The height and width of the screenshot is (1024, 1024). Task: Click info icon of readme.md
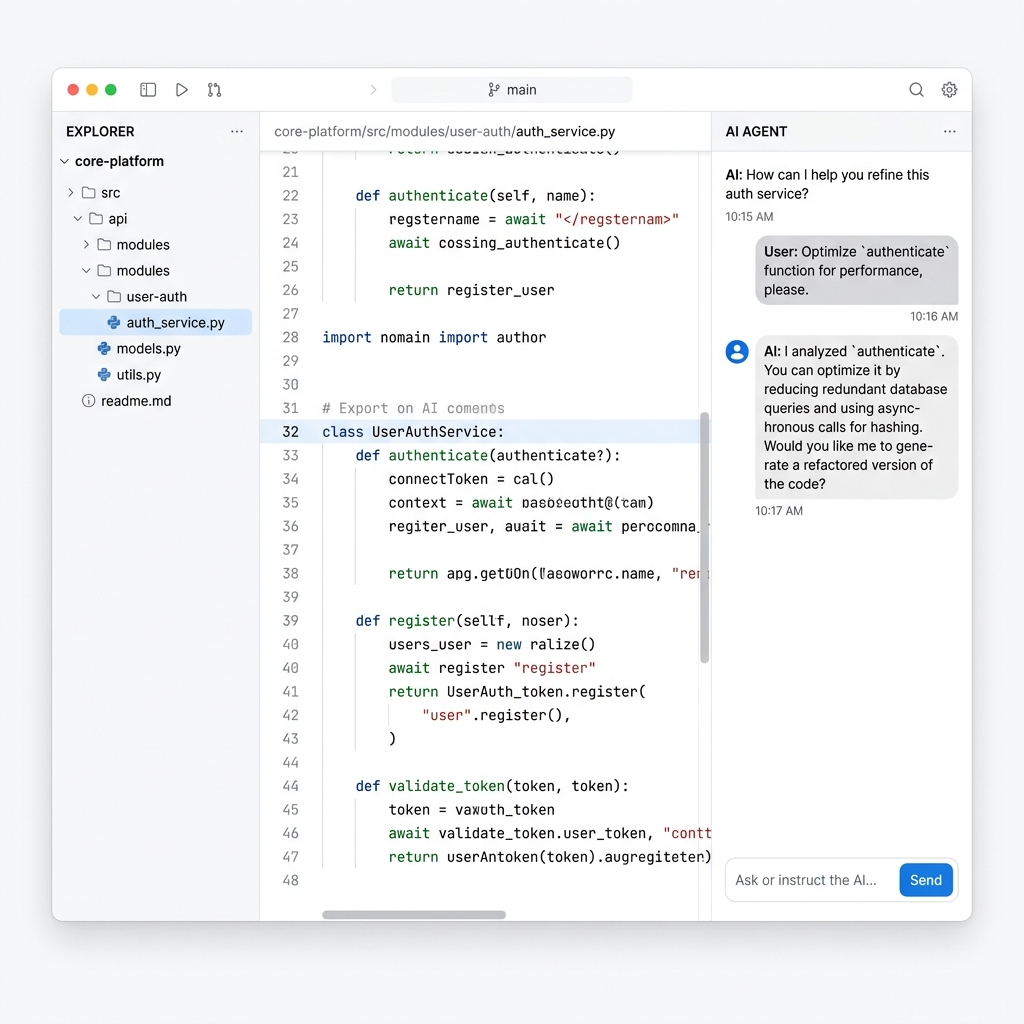point(88,401)
